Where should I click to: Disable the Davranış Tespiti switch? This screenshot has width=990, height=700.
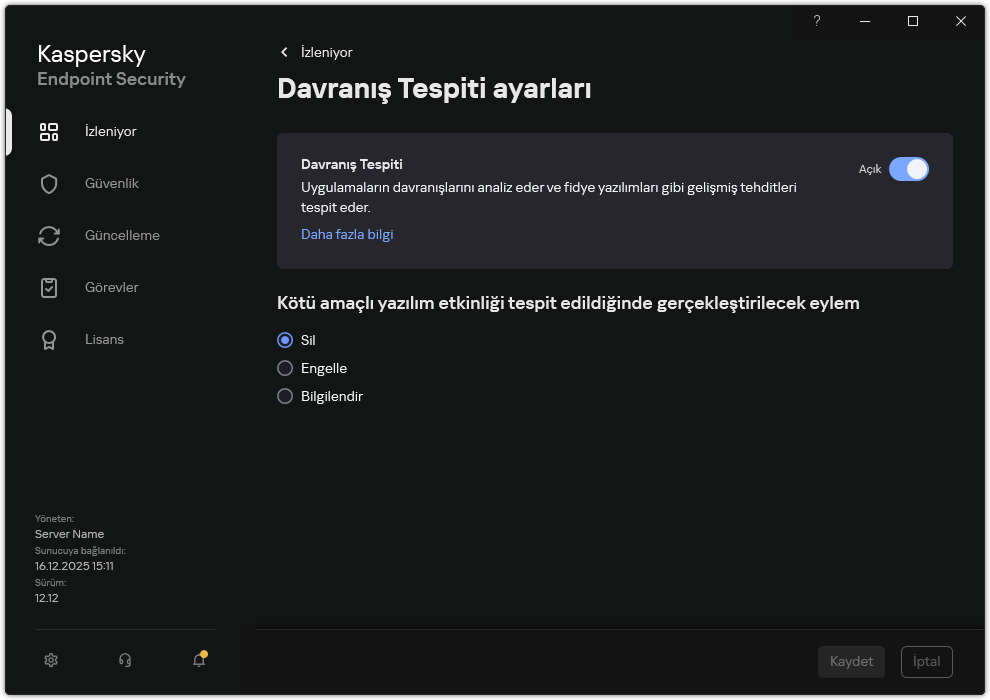911,169
